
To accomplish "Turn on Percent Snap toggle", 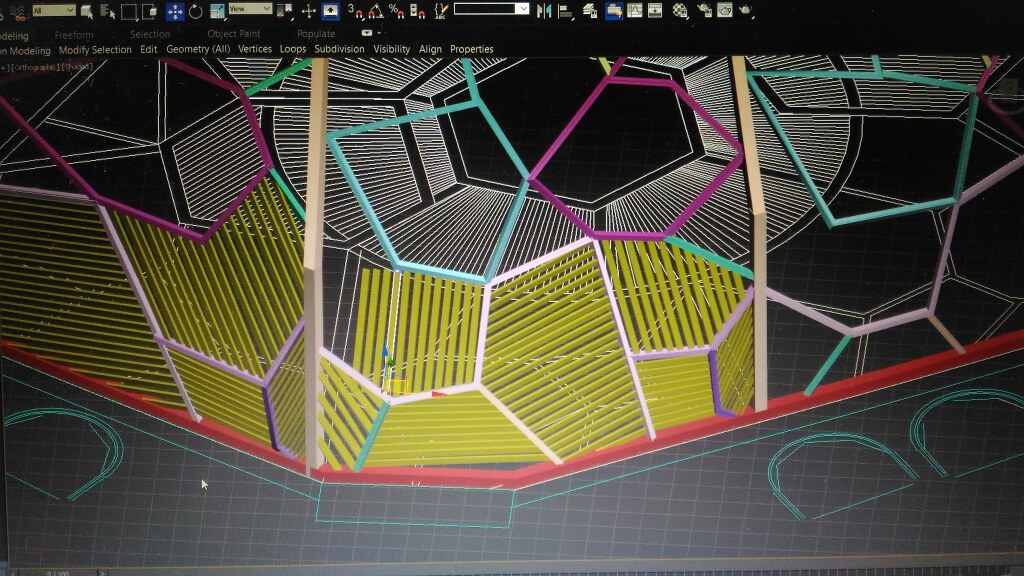I will point(396,11).
